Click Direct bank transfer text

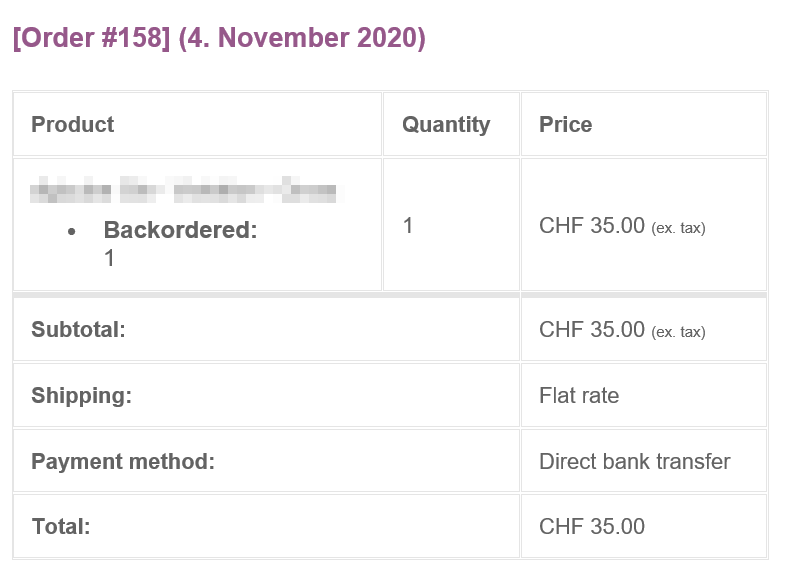pos(634,462)
